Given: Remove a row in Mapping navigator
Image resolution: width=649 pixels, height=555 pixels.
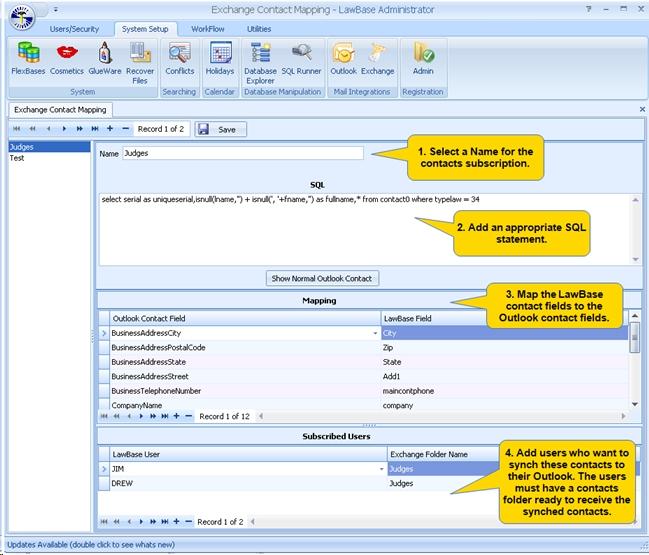Looking at the screenshot, I should pos(189,416).
